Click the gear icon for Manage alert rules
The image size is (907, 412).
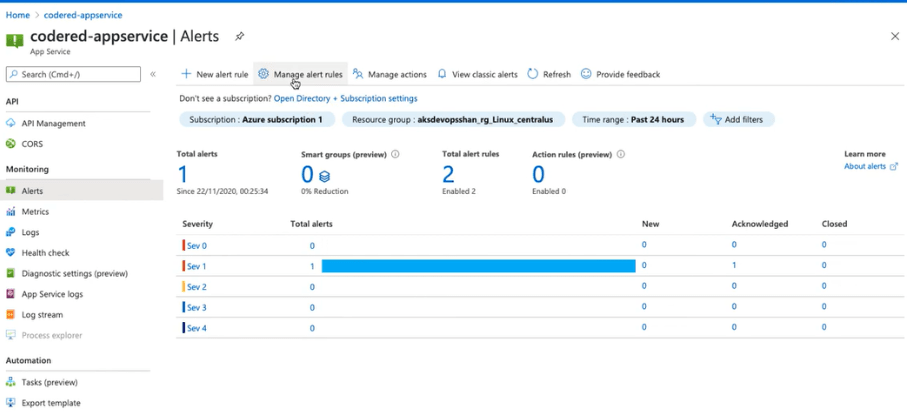pyautogui.click(x=264, y=74)
